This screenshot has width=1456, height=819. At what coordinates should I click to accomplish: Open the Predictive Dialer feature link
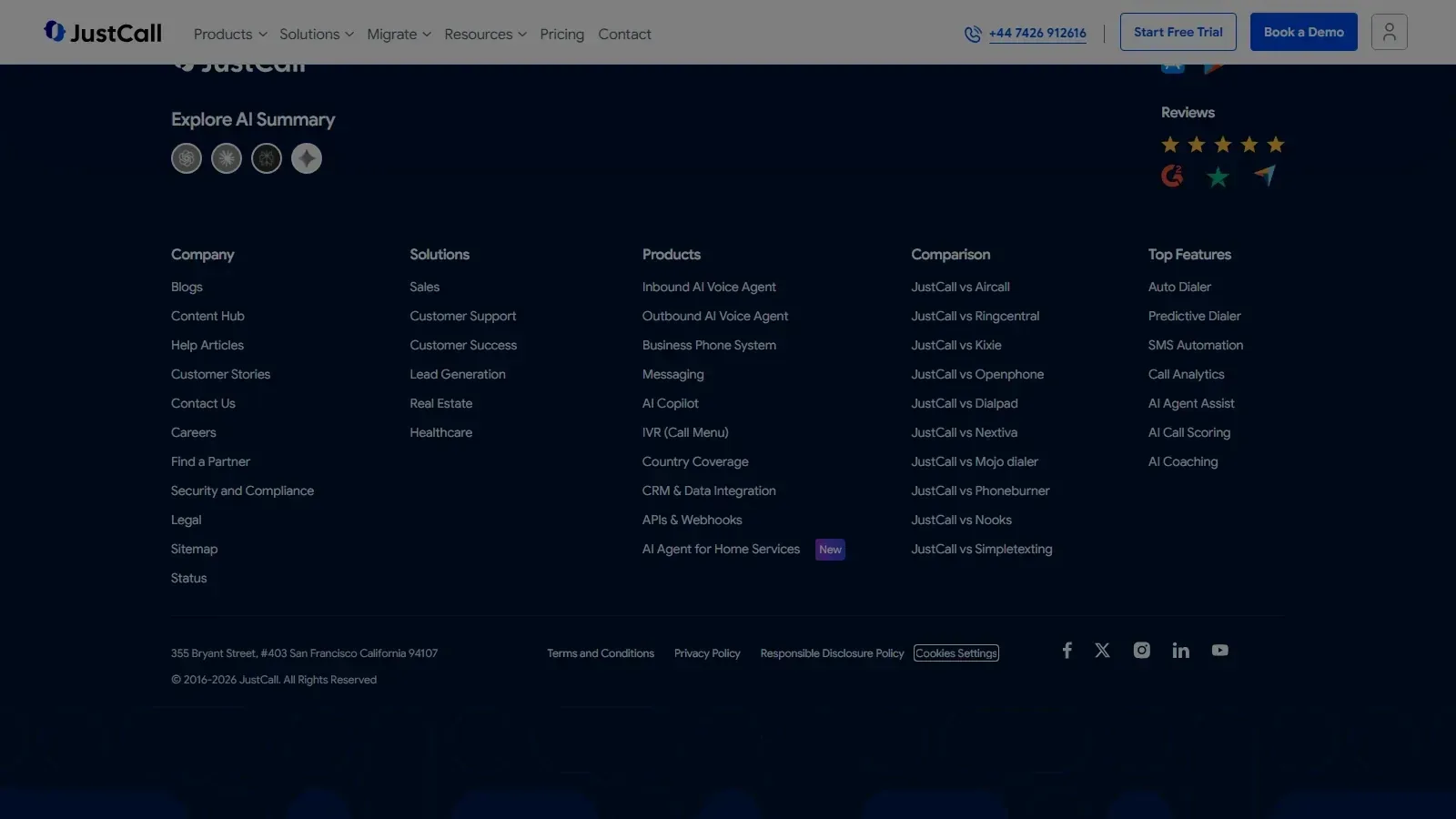[1195, 316]
